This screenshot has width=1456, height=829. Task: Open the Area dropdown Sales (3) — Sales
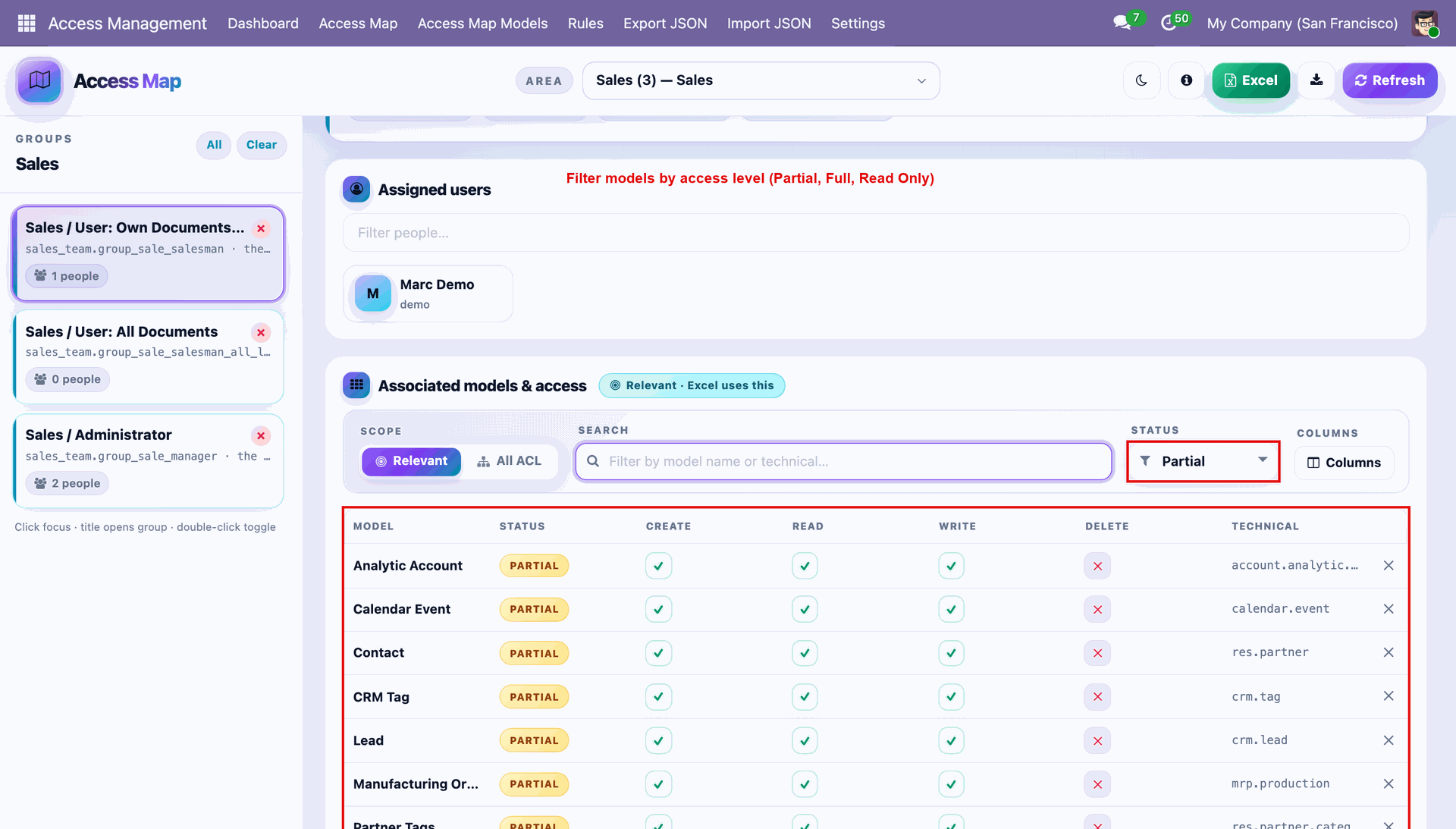(761, 80)
